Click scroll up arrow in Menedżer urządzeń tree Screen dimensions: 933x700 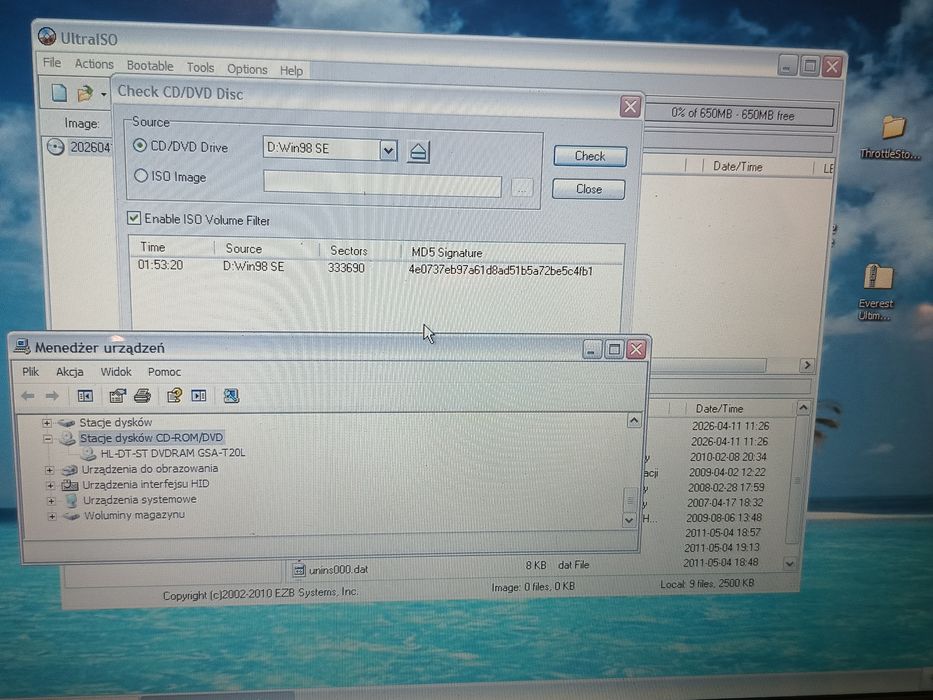tap(634, 421)
